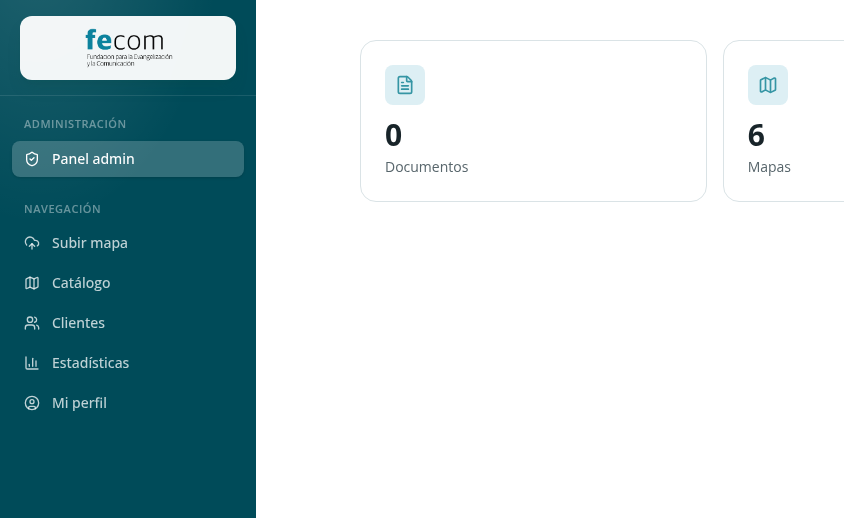The height and width of the screenshot is (518, 844).
Task: Click the map icon in the Mapas card
Action: 768,85
